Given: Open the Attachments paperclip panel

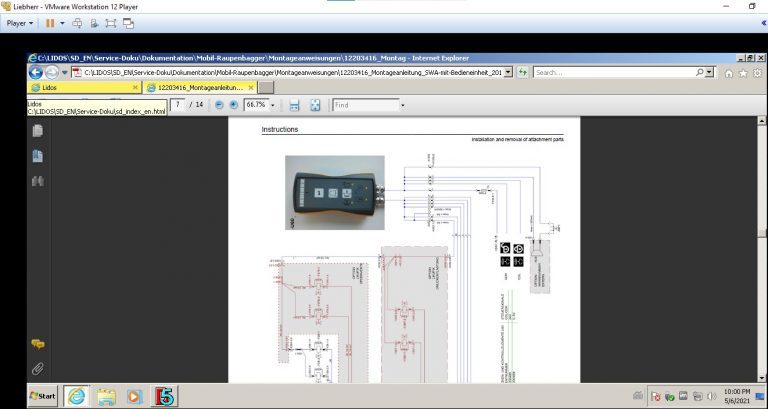Looking at the screenshot, I should tap(38, 369).
